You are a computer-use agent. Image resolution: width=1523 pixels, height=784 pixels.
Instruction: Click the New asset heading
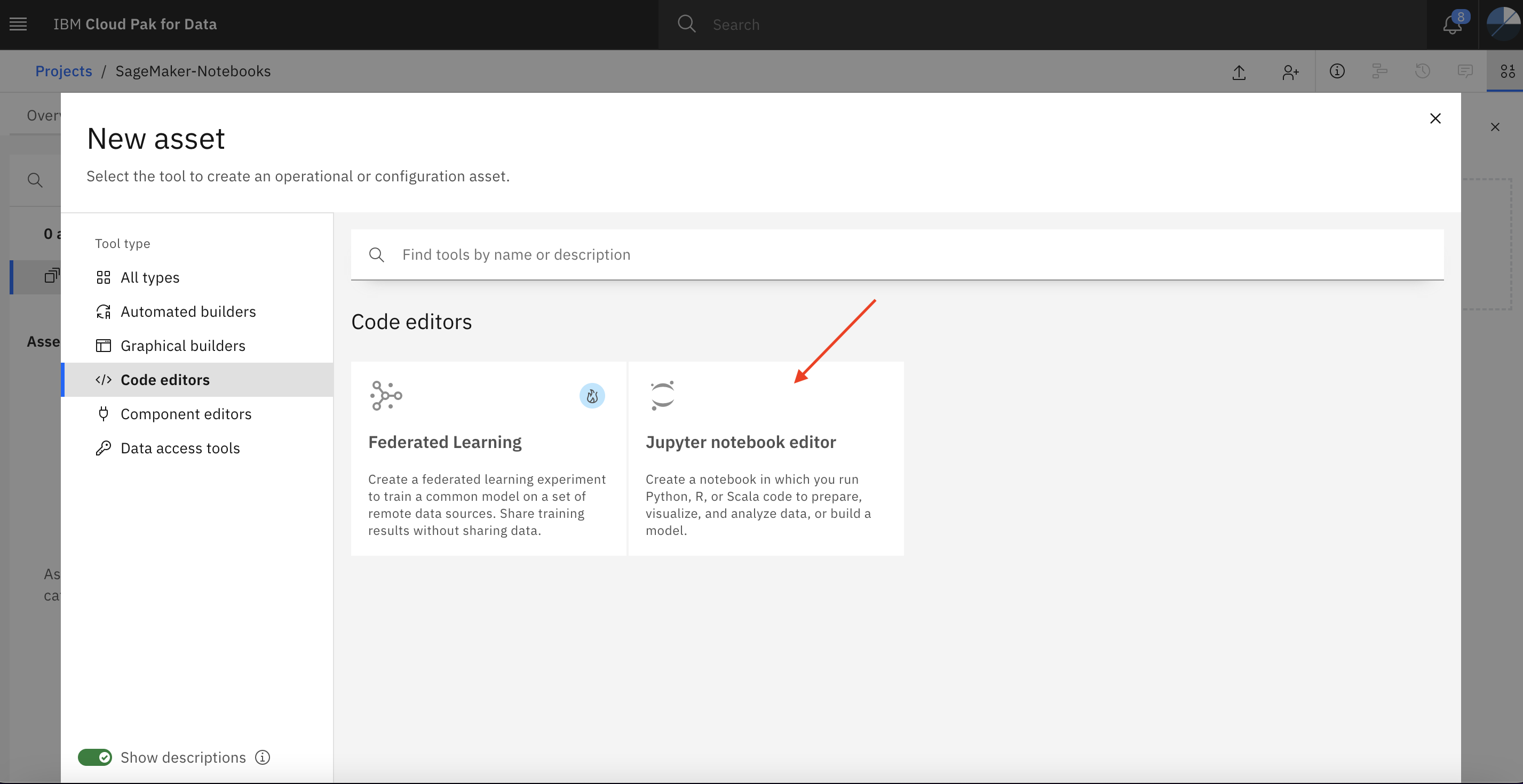[x=156, y=139]
